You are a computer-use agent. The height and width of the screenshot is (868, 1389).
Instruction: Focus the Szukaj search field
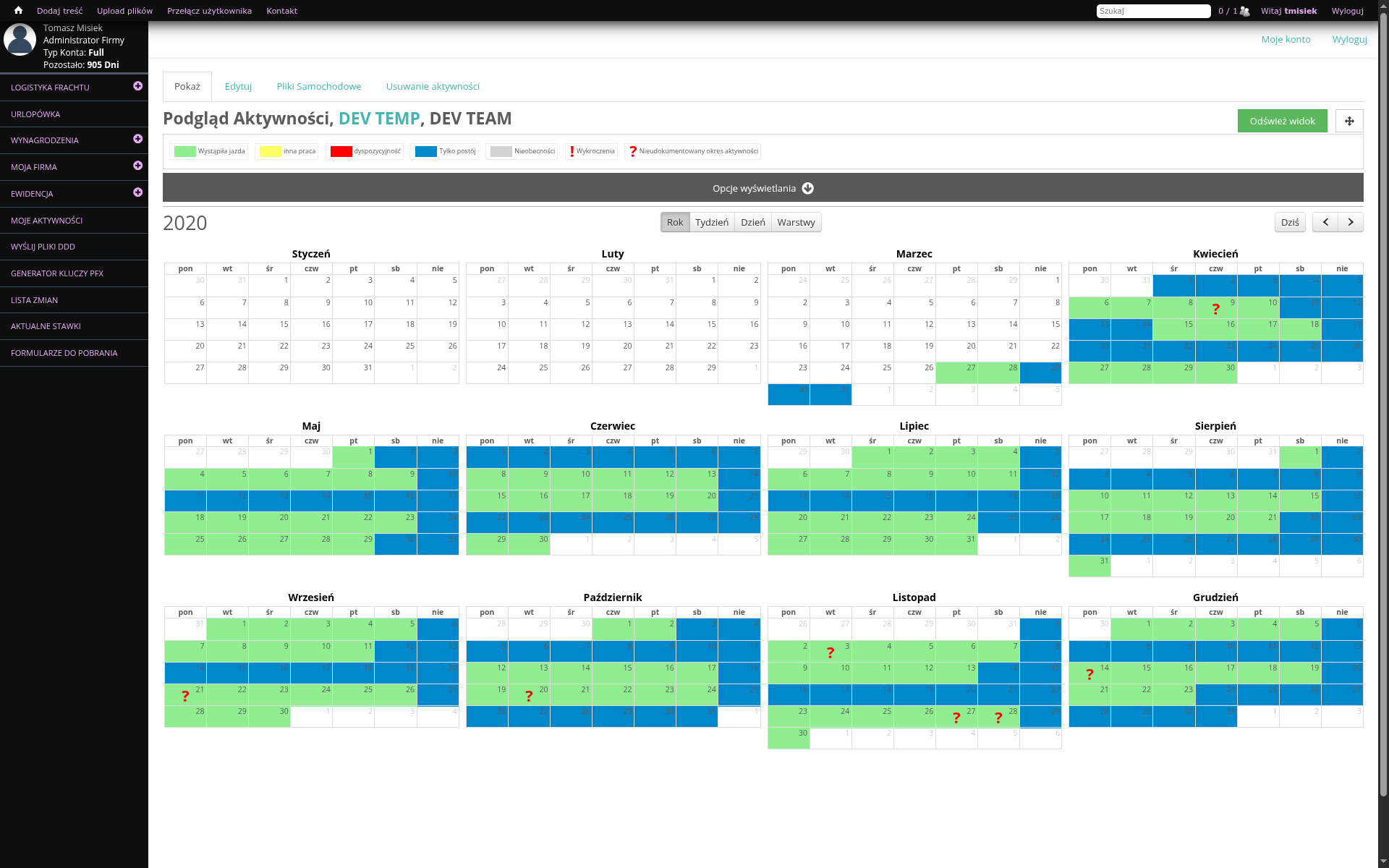pos(1152,11)
